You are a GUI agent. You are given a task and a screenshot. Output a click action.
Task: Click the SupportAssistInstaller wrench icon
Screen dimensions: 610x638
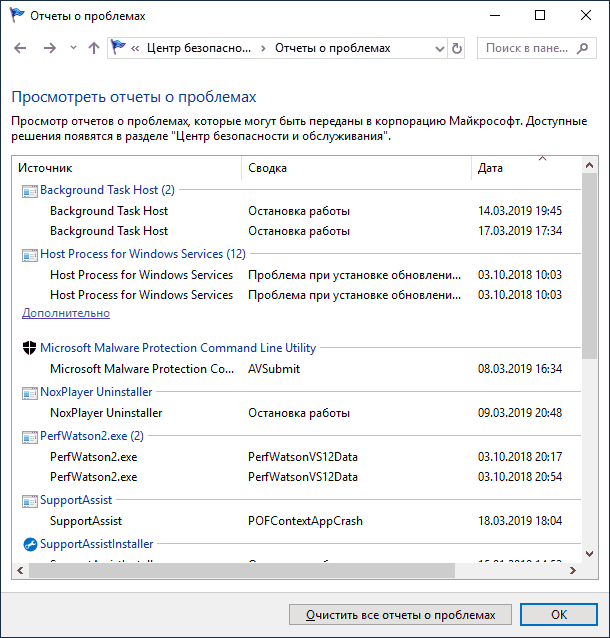(x=30, y=544)
